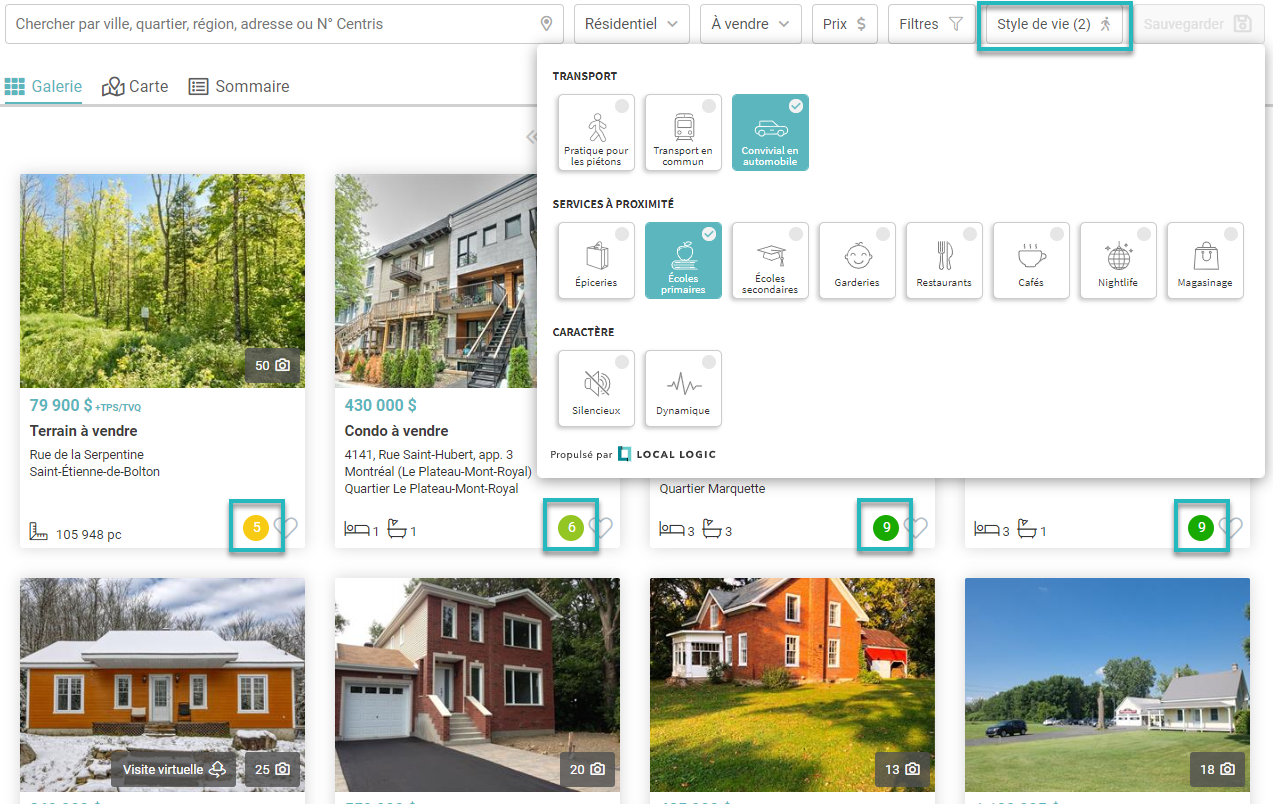Expand the Résidentiel dropdown
This screenshot has width=1273, height=804.
click(x=631, y=24)
